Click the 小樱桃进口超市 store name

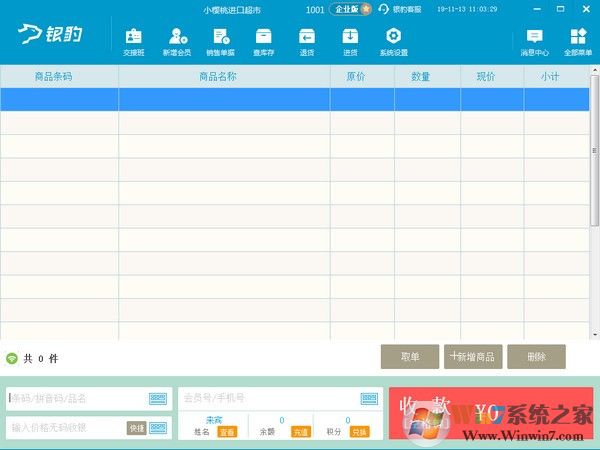point(232,10)
